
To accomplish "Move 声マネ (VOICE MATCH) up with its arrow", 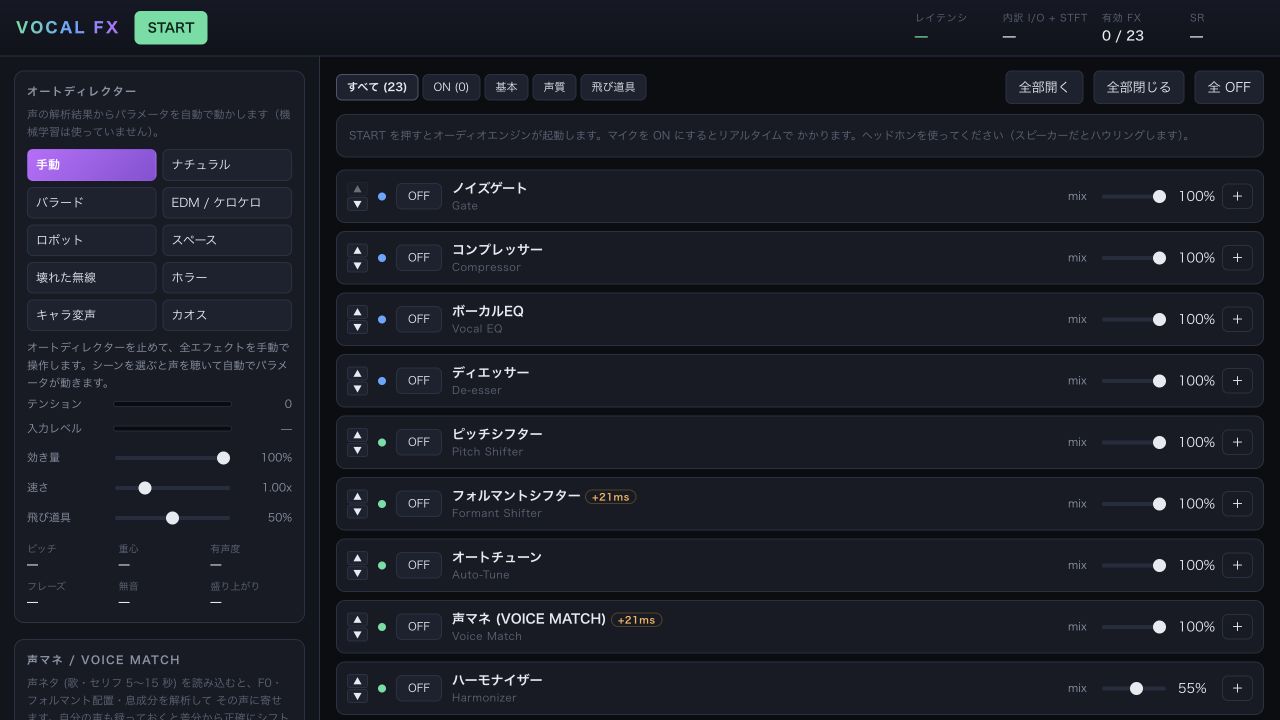I will tap(357, 620).
